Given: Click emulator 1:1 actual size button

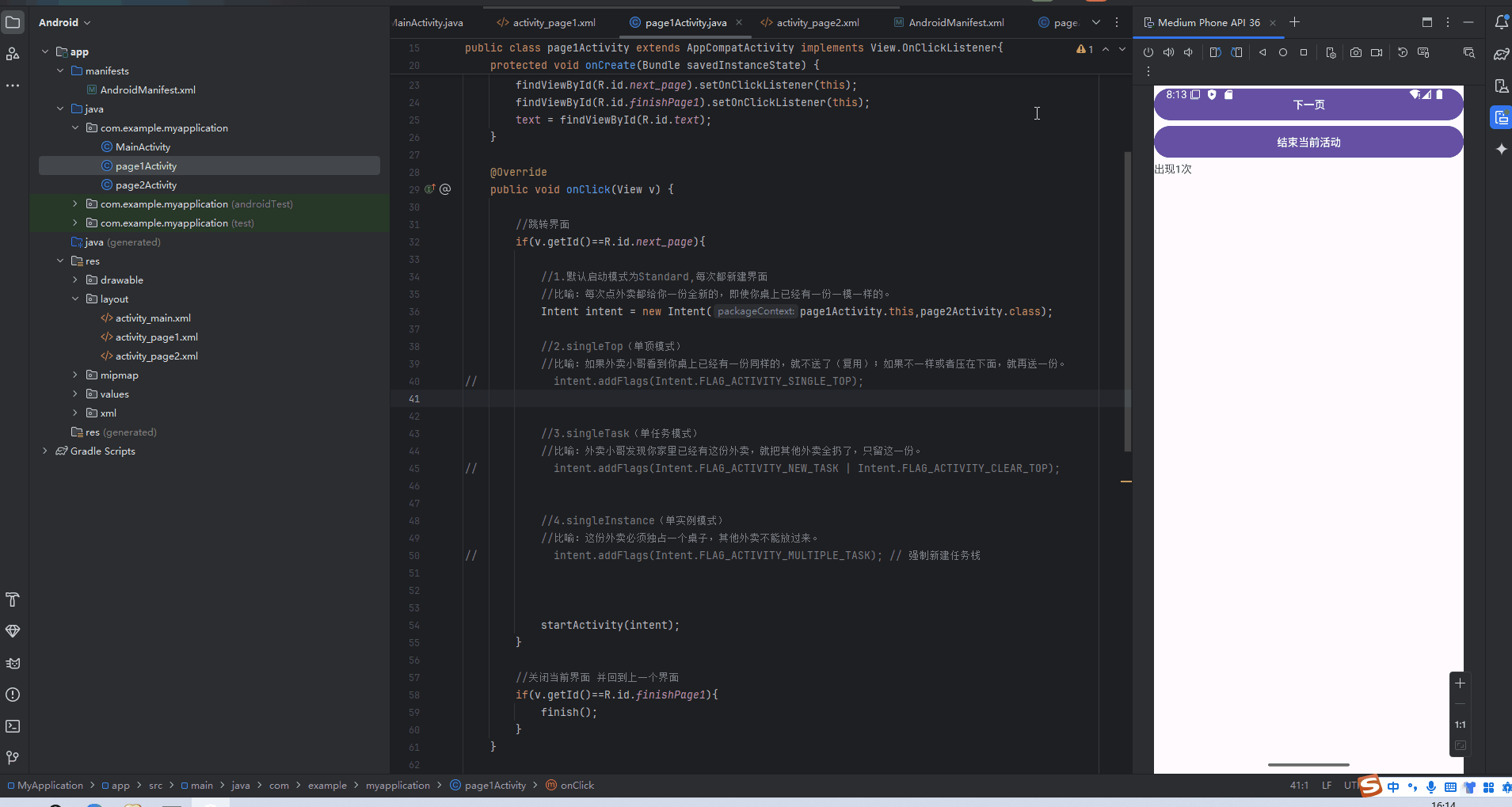Looking at the screenshot, I should pyautogui.click(x=1460, y=725).
